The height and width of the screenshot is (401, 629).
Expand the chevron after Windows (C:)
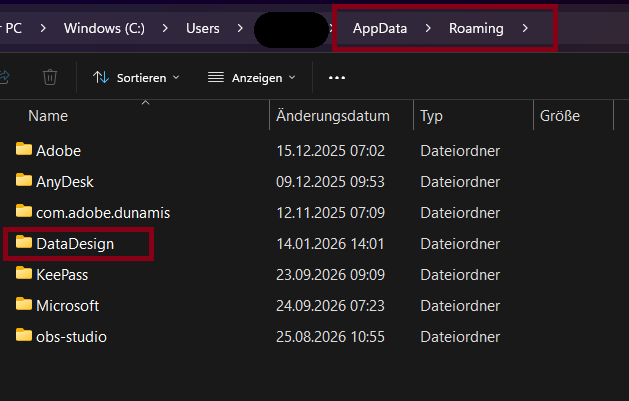tap(165, 28)
